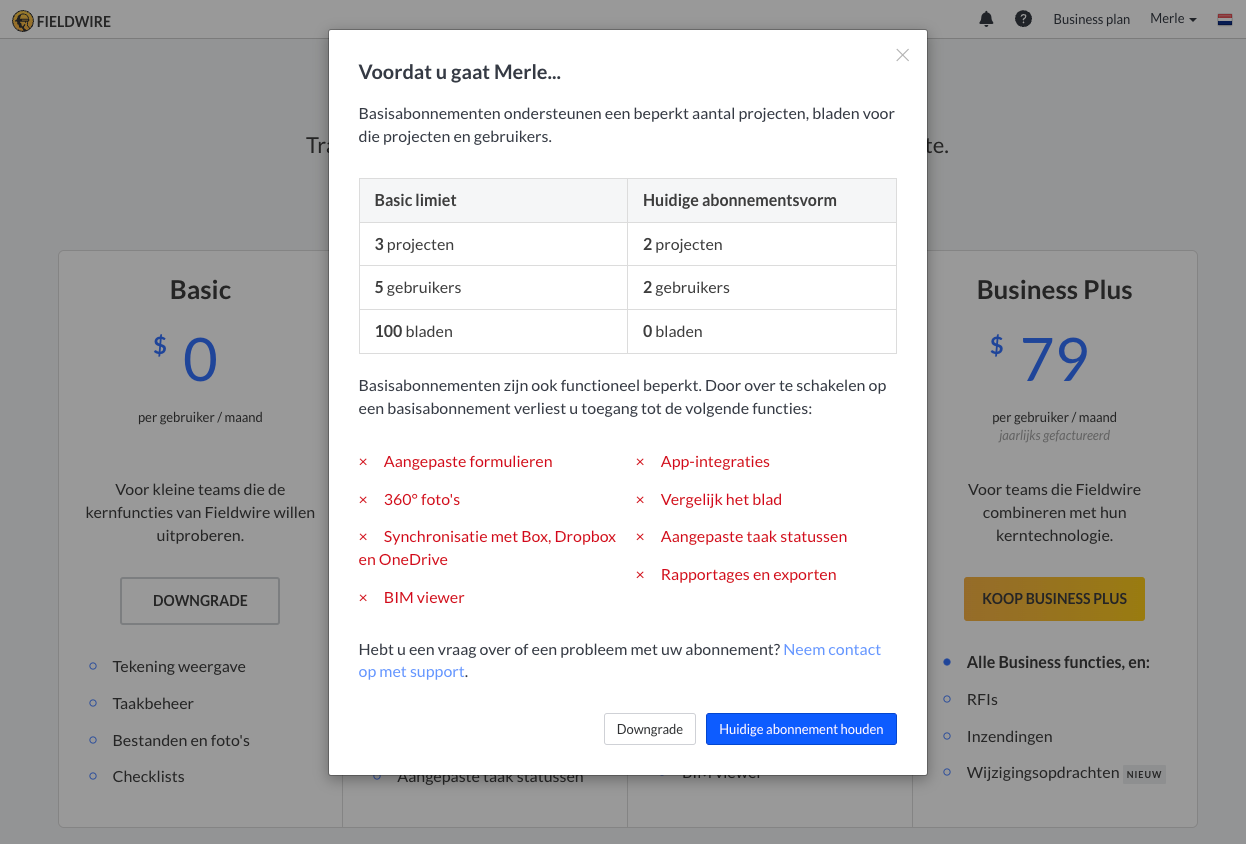
Task: Click 'Tekening weergave' in the Basic features
Action: tap(179, 666)
